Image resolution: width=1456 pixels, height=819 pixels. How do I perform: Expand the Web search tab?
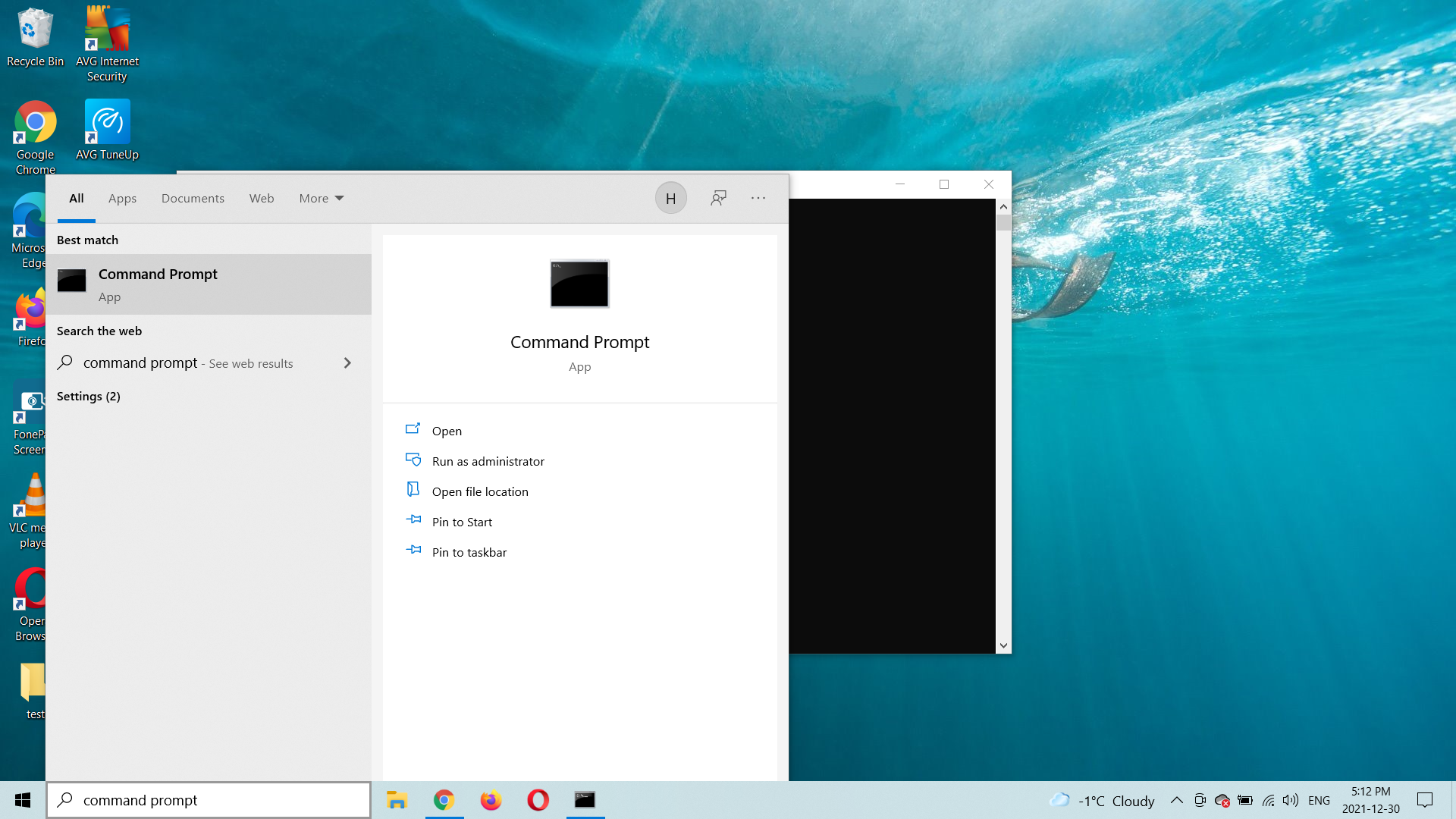pos(260,198)
